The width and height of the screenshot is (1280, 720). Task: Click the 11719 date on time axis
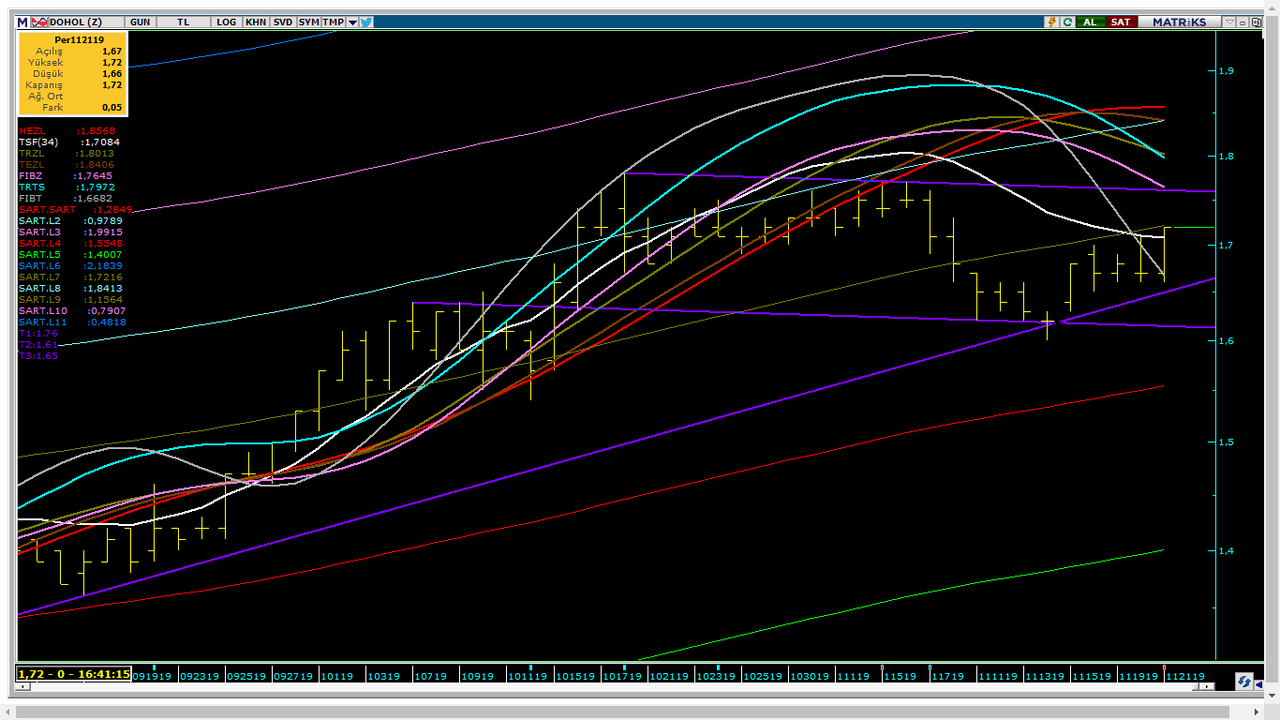(x=948, y=677)
